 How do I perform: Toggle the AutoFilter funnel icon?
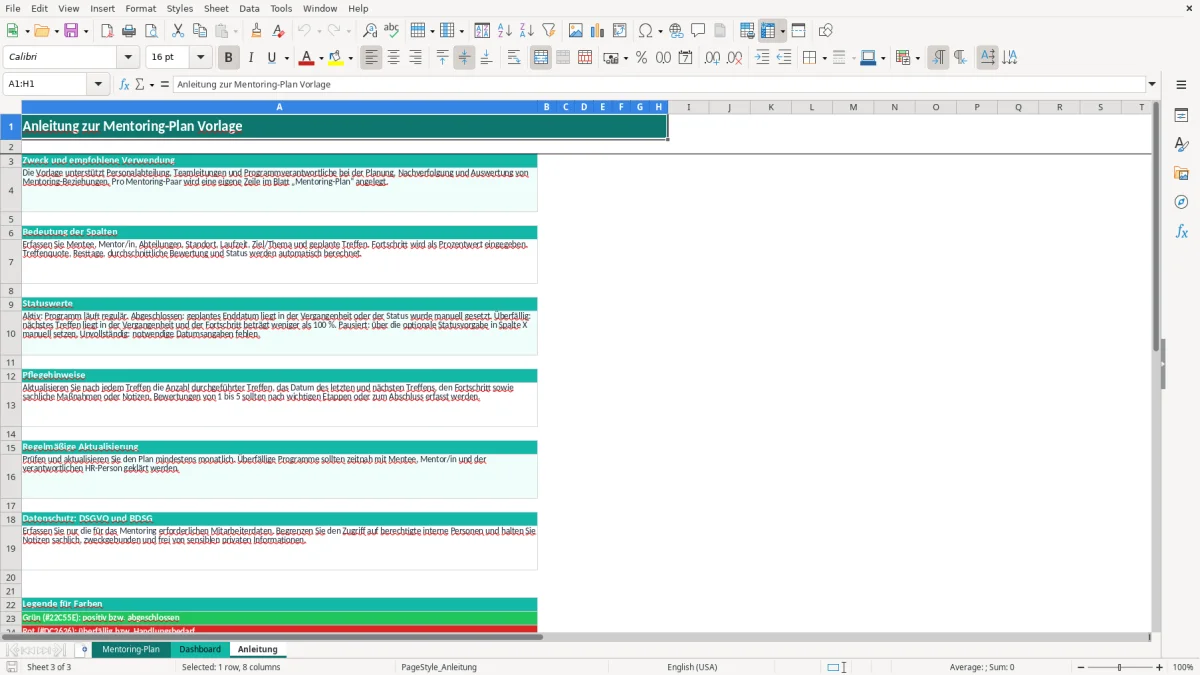(x=549, y=31)
